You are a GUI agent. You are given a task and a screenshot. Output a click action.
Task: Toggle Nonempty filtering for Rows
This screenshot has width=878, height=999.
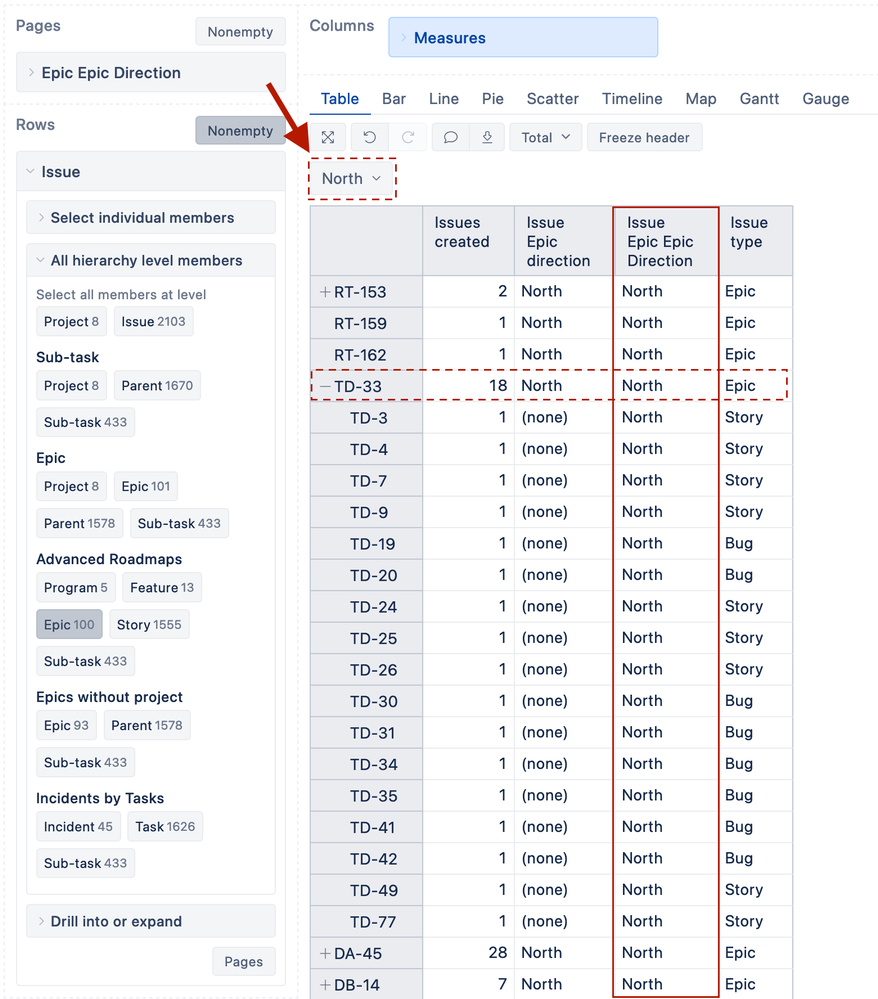pyautogui.click(x=240, y=130)
